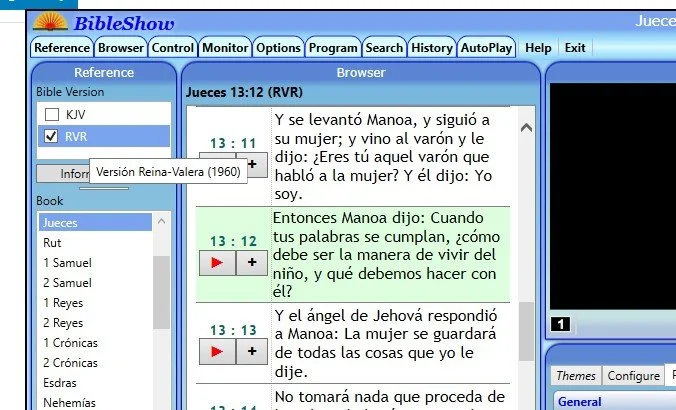Select Jueces in the Book list
676x410 pixels.
tap(95, 222)
